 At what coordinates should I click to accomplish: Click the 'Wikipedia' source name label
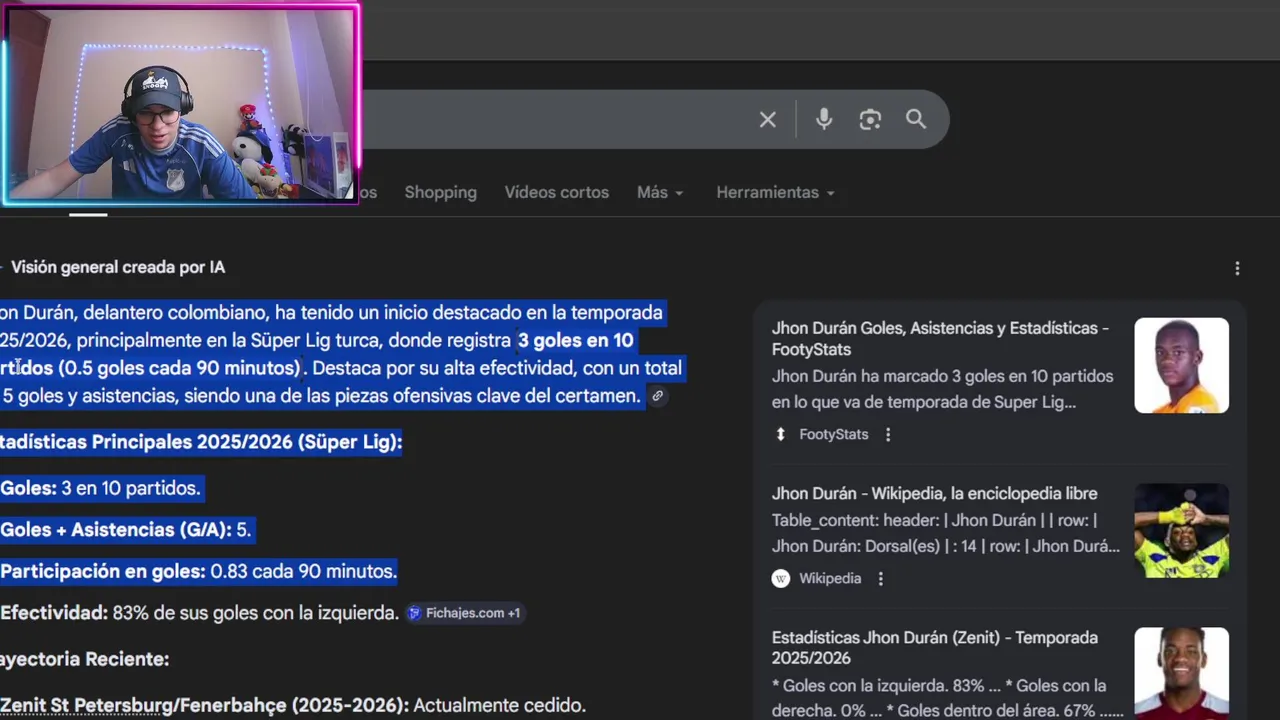click(830, 578)
